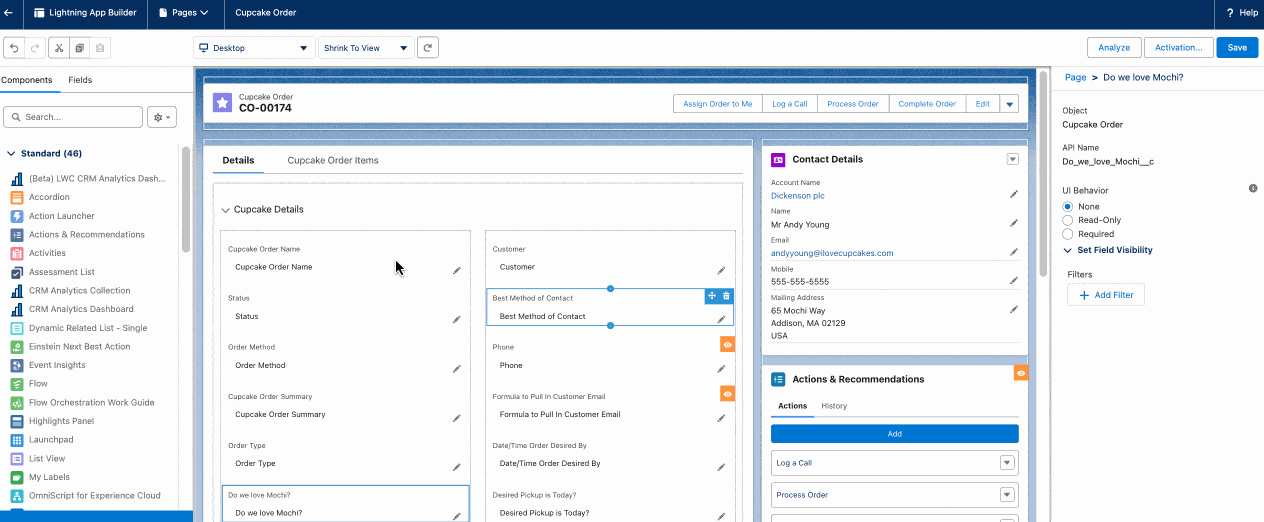This screenshot has height=522, width=1264.
Task: Open the Contact Details card dropdown
Action: [x=1012, y=159]
